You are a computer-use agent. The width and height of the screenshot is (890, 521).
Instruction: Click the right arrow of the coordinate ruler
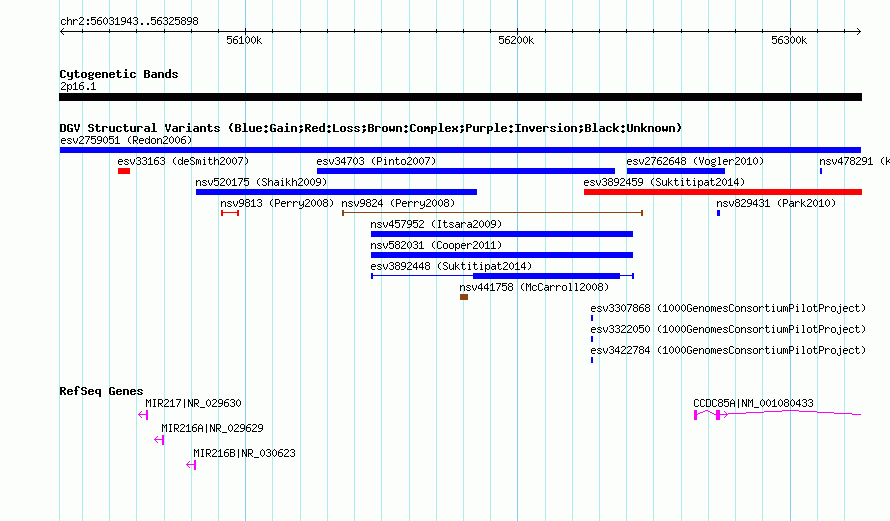(x=858, y=31)
